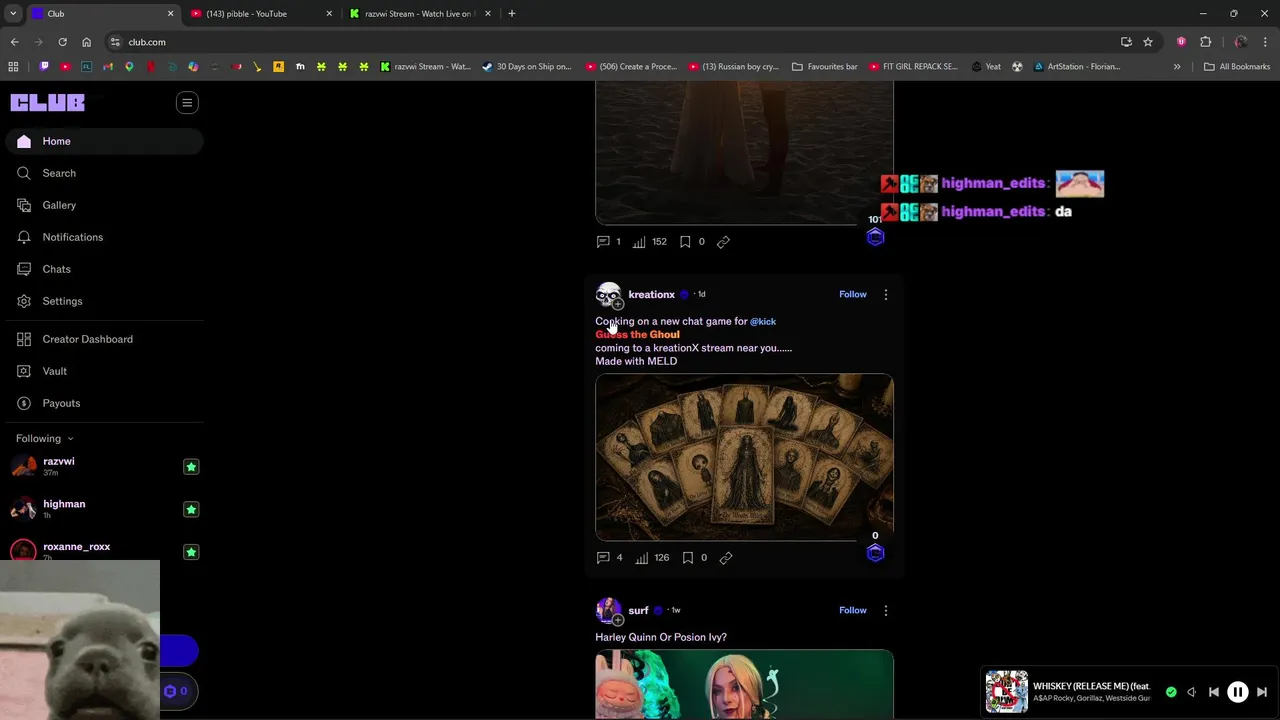Open the Home page in sidebar
Viewport: 1280px width, 720px height.
(x=104, y=141)
